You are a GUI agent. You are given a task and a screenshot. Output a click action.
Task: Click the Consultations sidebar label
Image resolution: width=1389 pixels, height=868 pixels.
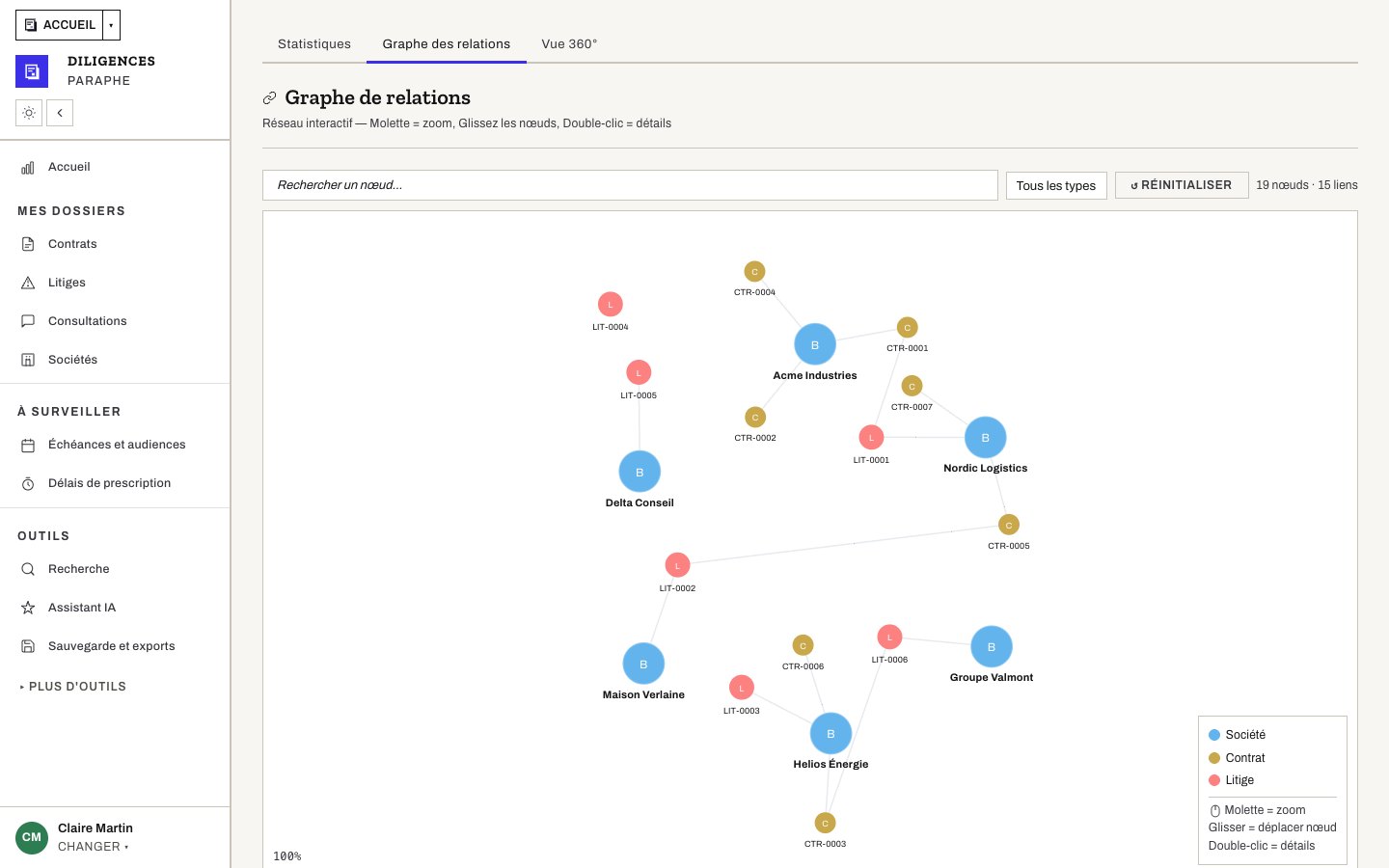(88, 321)
